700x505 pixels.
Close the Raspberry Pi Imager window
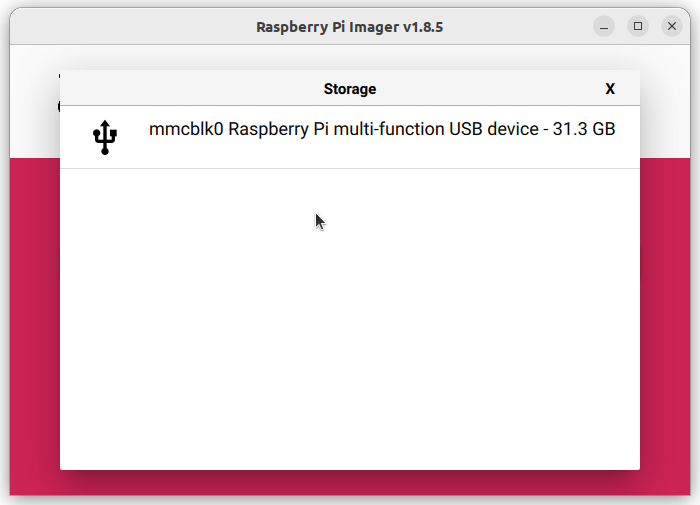click(x=671, y=26)
